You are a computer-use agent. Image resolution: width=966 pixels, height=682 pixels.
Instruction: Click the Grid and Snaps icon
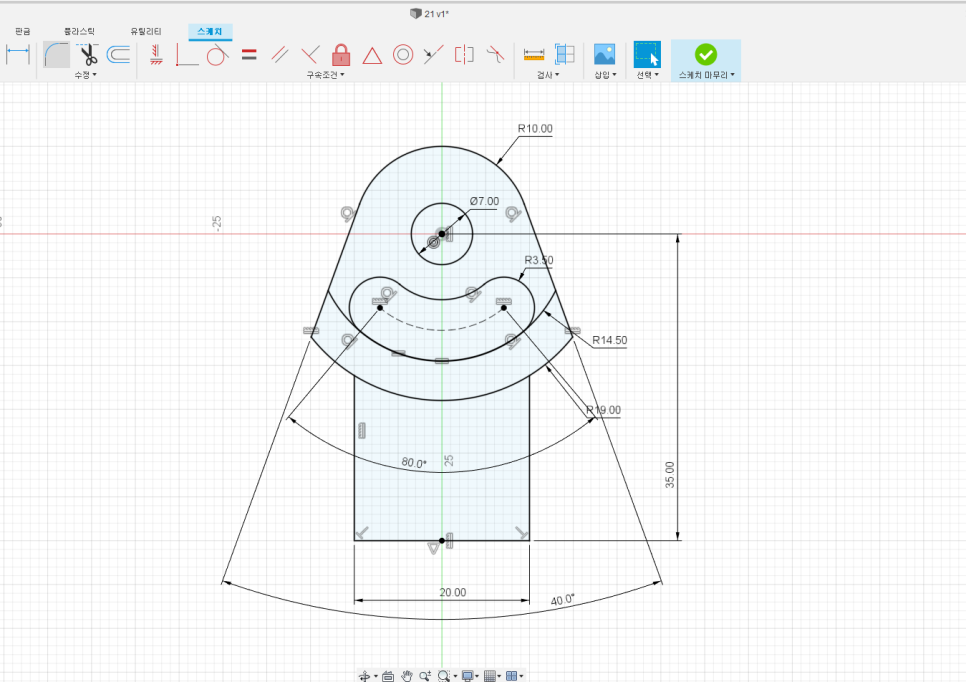(490, 676)
